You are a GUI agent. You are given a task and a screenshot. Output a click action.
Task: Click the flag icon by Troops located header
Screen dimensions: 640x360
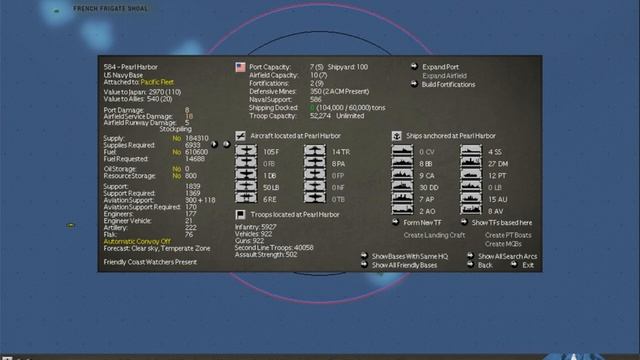pos(240,214)
